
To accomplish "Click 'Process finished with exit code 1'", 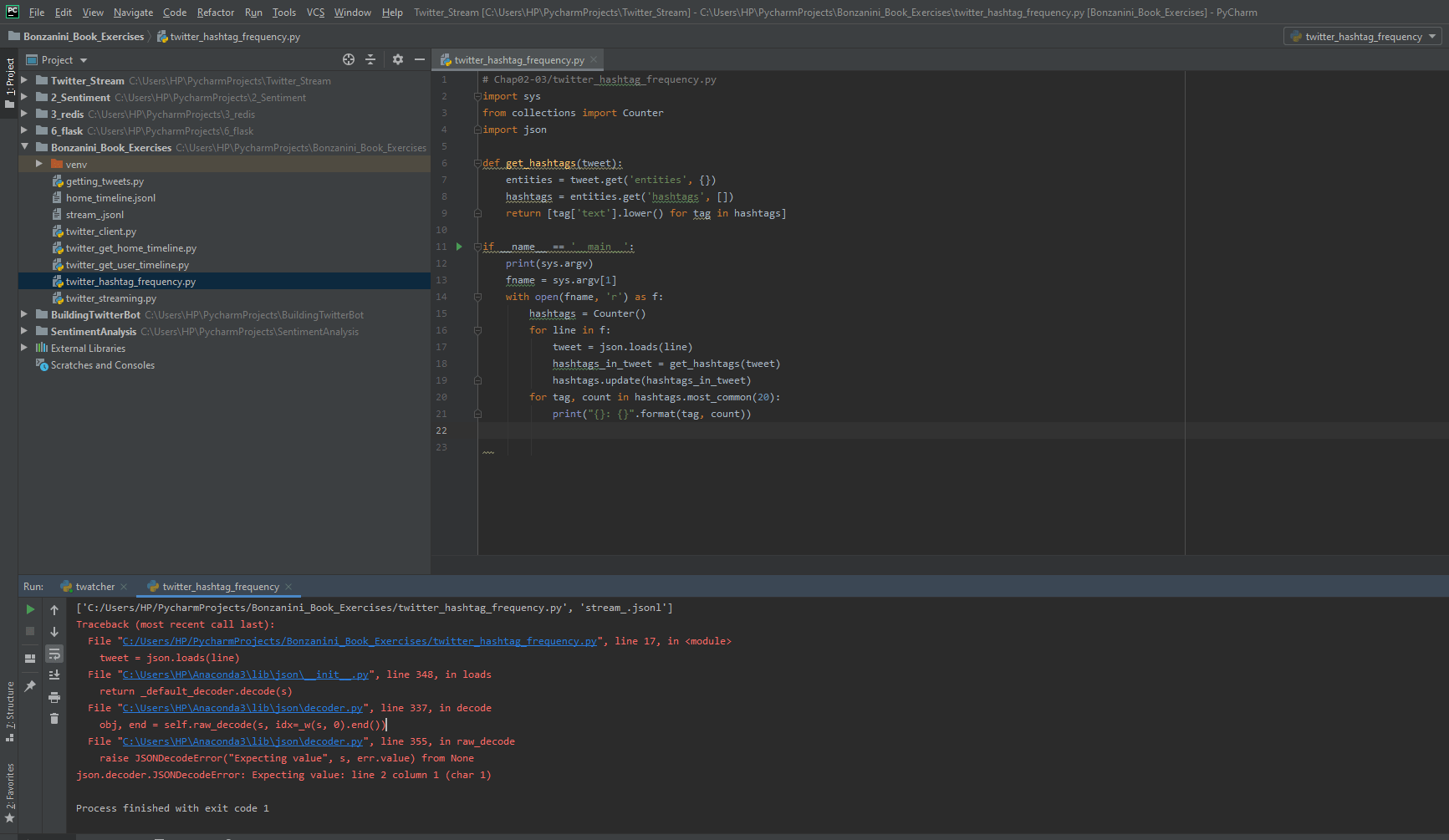I will click(x=172, y=808).
